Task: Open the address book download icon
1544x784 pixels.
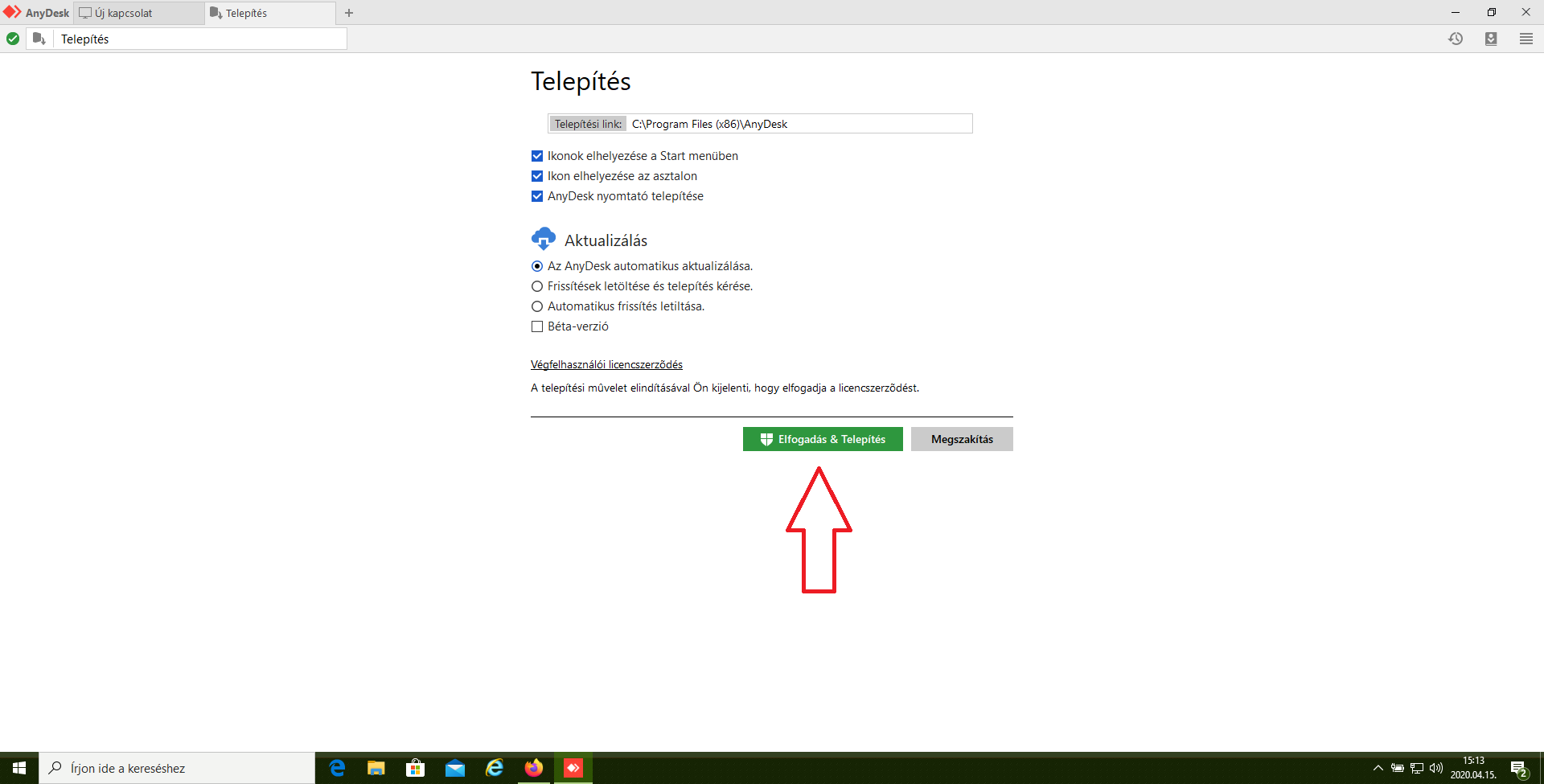Action: pyautogui.click(x=1491, y=39)
